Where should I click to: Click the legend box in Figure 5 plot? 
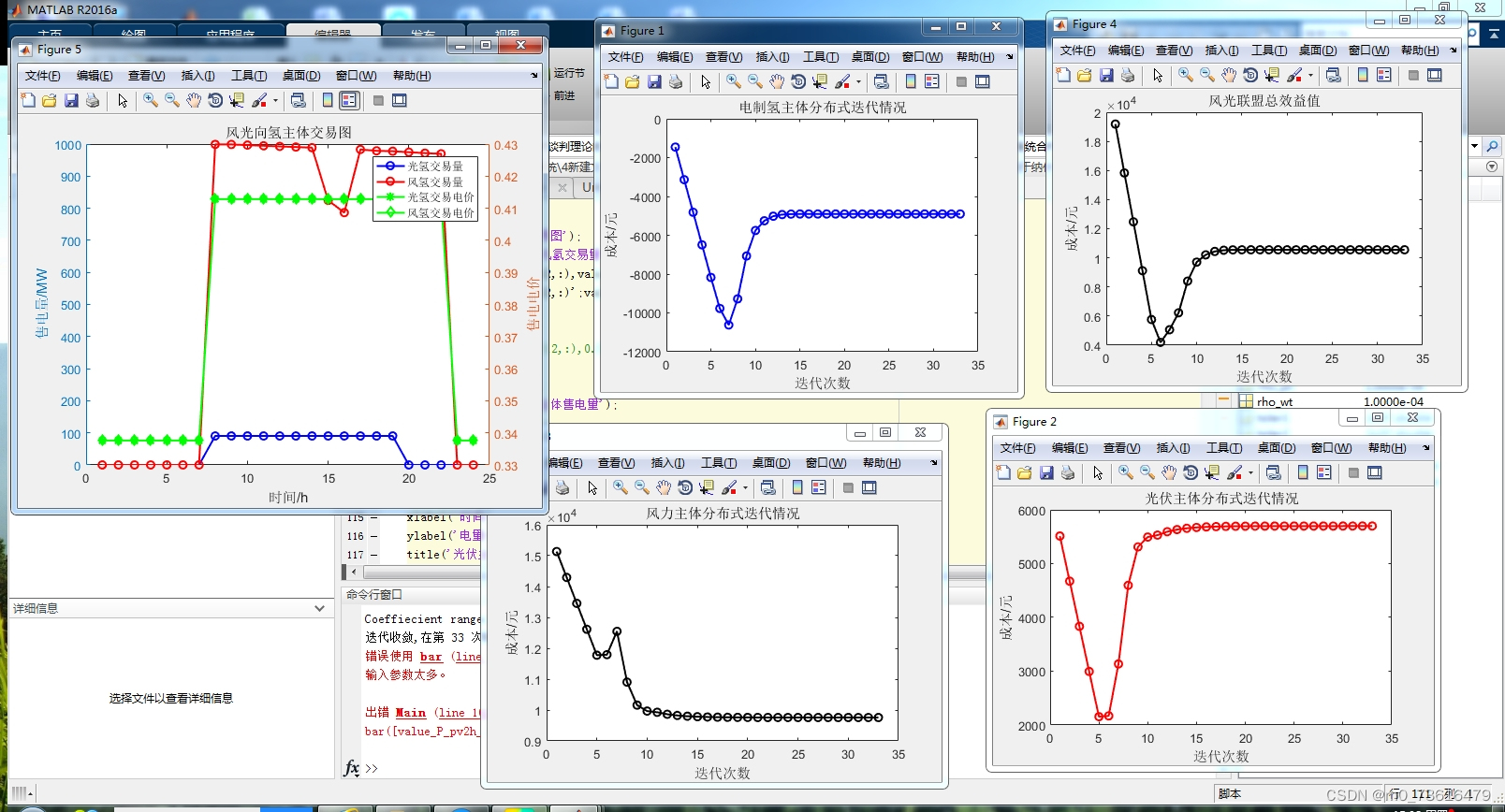click(426, 189)
